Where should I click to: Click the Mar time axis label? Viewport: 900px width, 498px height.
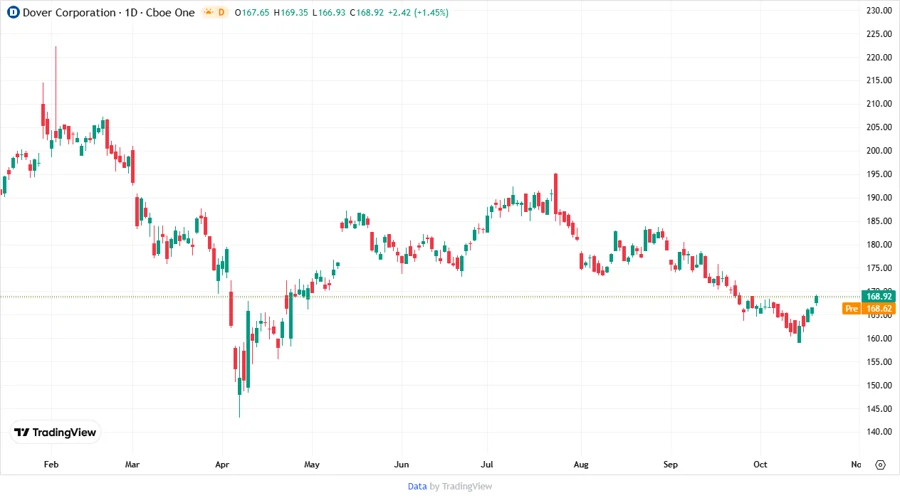(132, 465)
